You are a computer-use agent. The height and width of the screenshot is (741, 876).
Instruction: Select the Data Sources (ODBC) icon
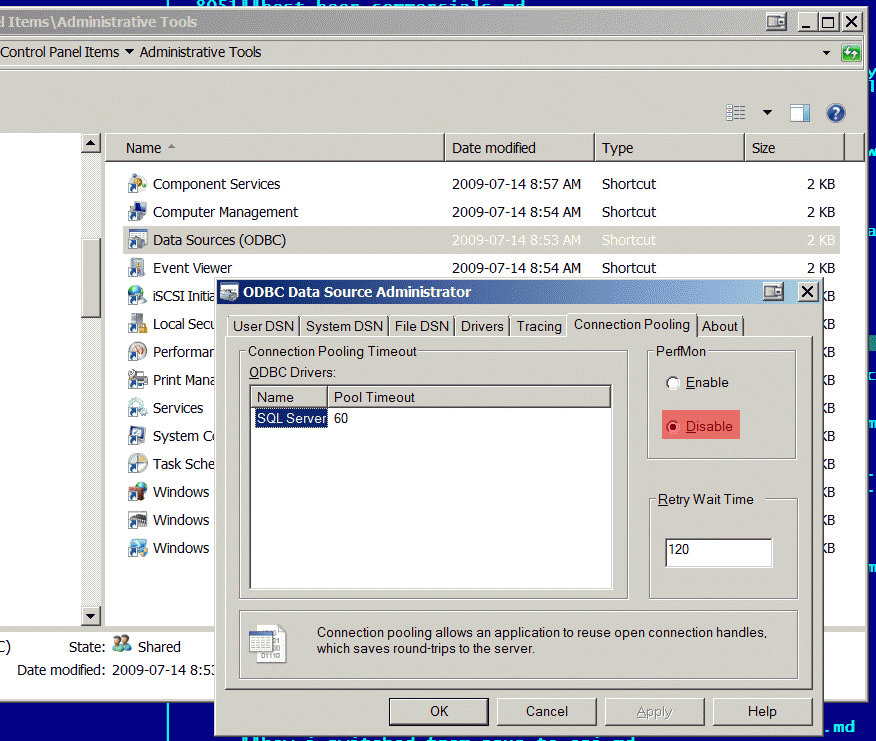(137, 240)
